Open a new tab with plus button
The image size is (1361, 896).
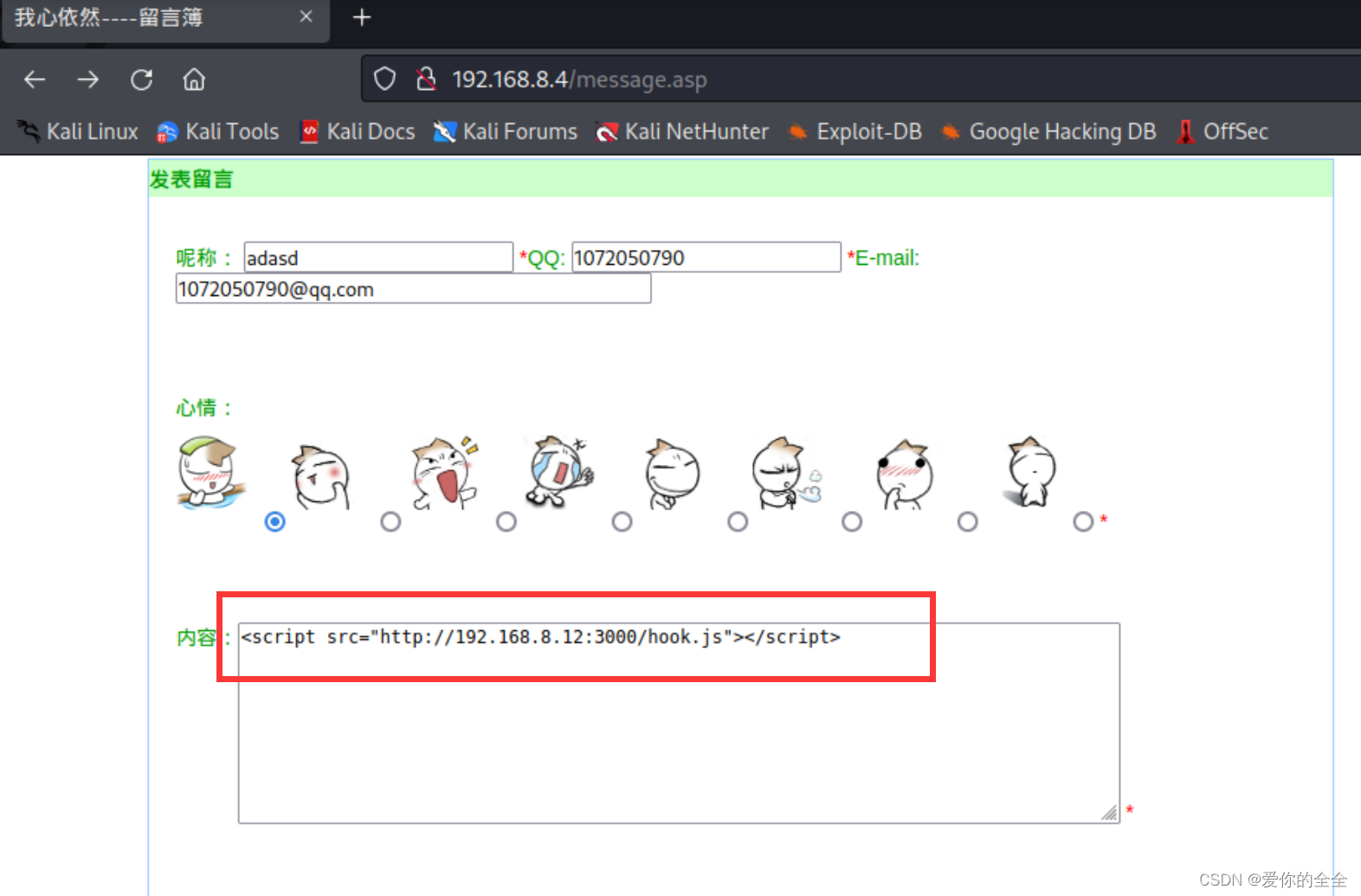click(x=362, y=17)
